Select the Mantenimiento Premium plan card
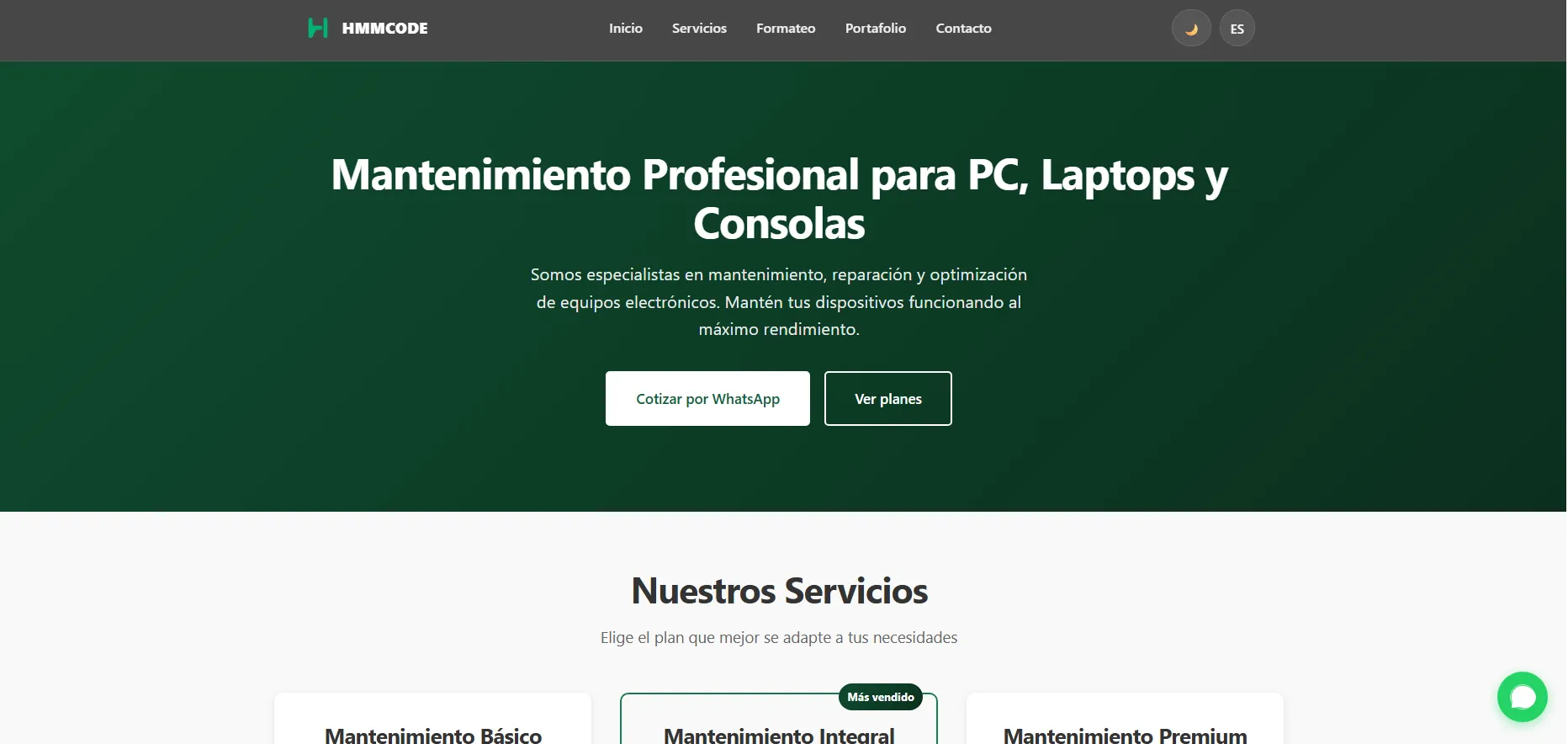 tap(1125, 719)
